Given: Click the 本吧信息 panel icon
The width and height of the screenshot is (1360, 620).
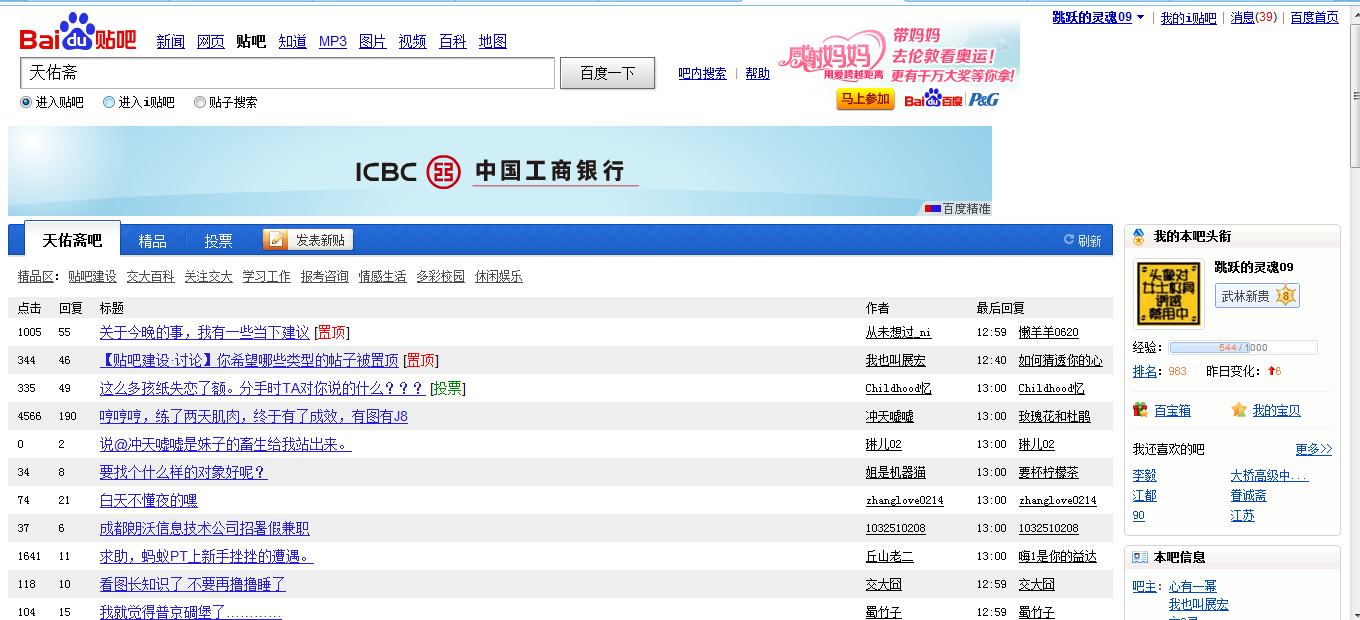Looking at the screenshot, I should 1140,557.
